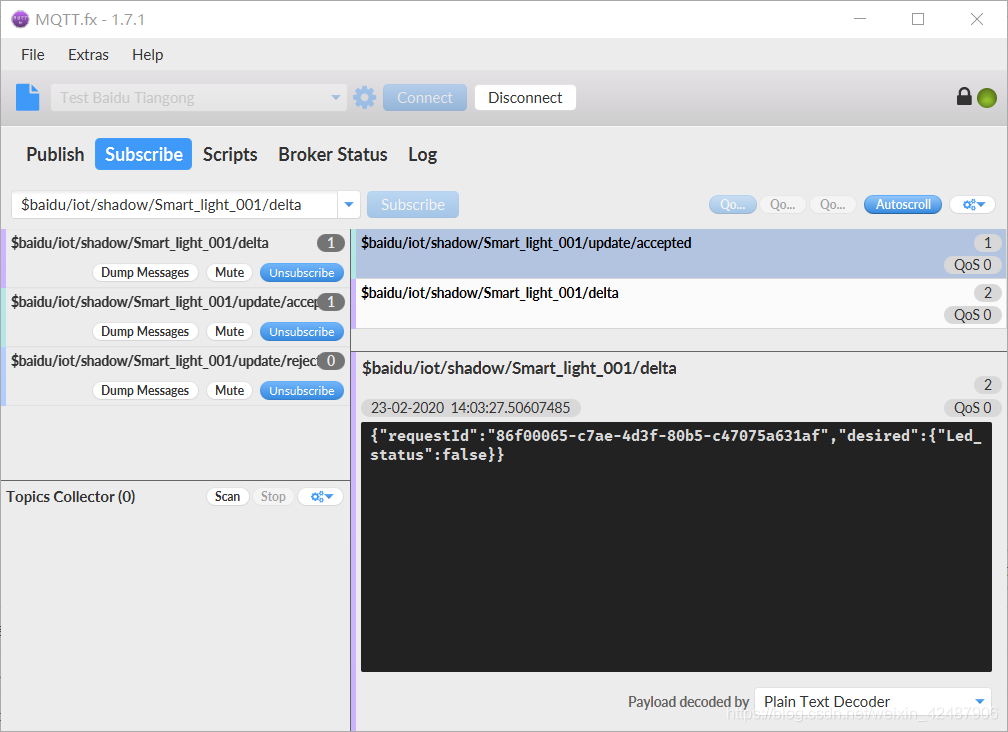Open Topics Collector gear options
The image size is (1008, 732).
[x=321, y=496]
